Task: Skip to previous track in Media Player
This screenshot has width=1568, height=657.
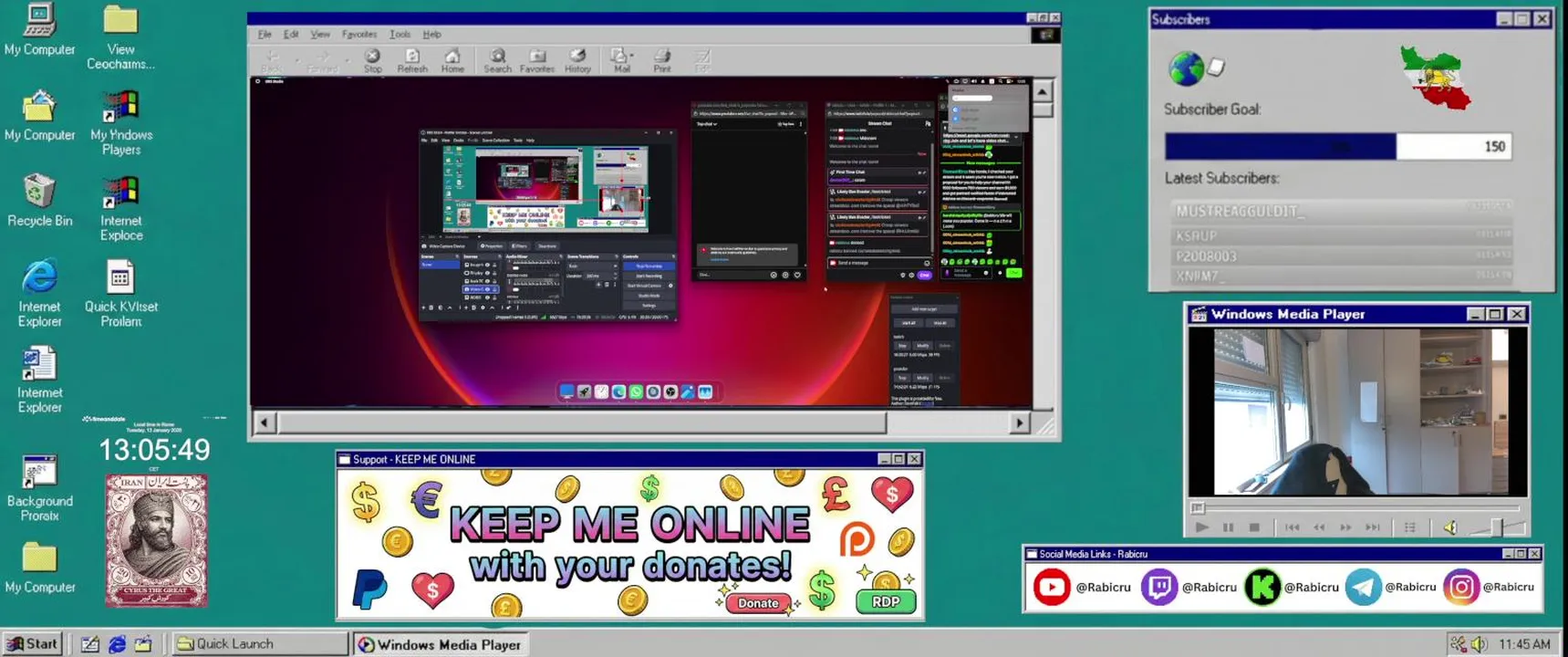Action: [1293, 527]
